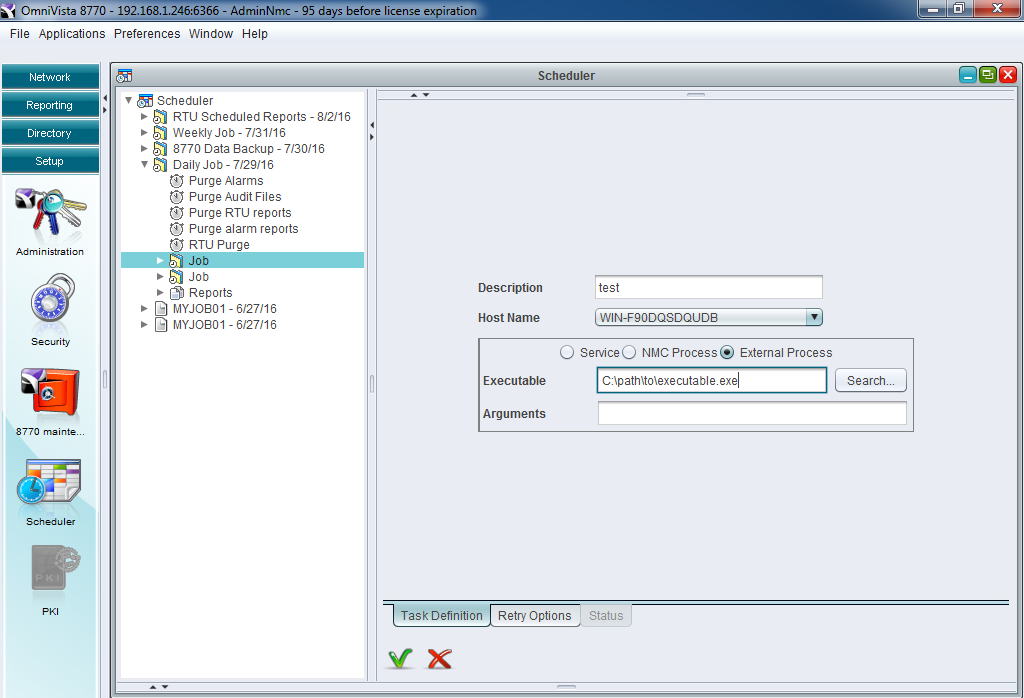Expand RTU Scheduled Reports - 8/2/16 node
Viewport: 1024px width, 698px height.
click(x=144, y=116)
